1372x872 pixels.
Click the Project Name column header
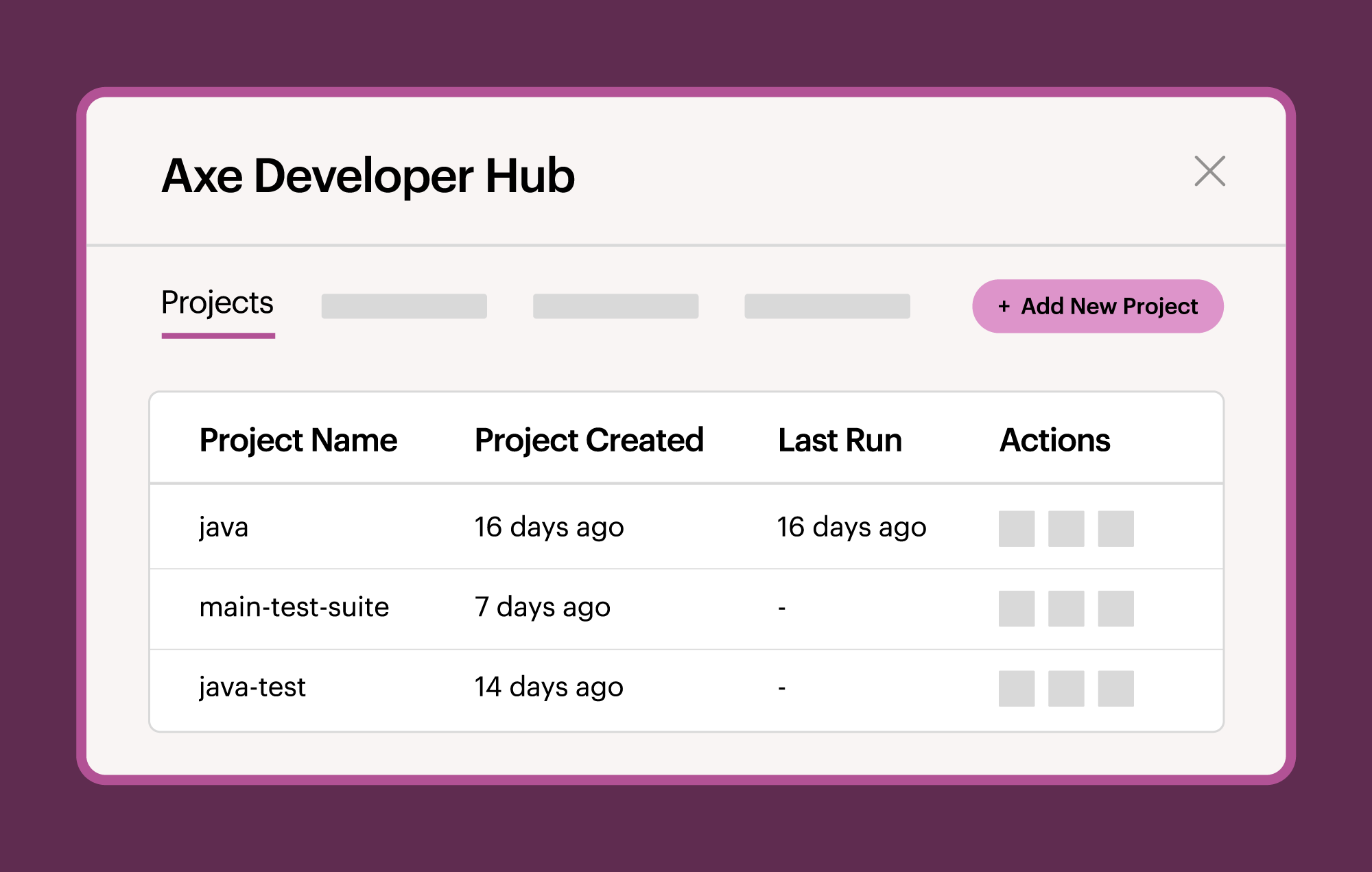(298, 440)
